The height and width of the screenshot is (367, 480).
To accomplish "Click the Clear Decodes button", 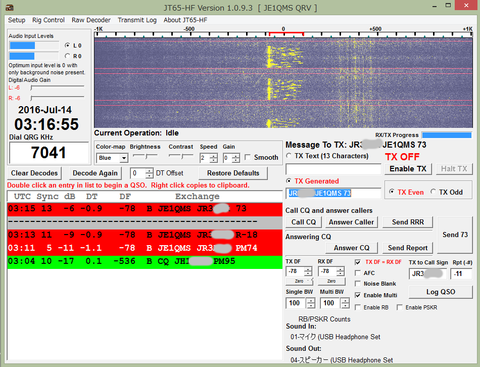I will coord(34,173).
